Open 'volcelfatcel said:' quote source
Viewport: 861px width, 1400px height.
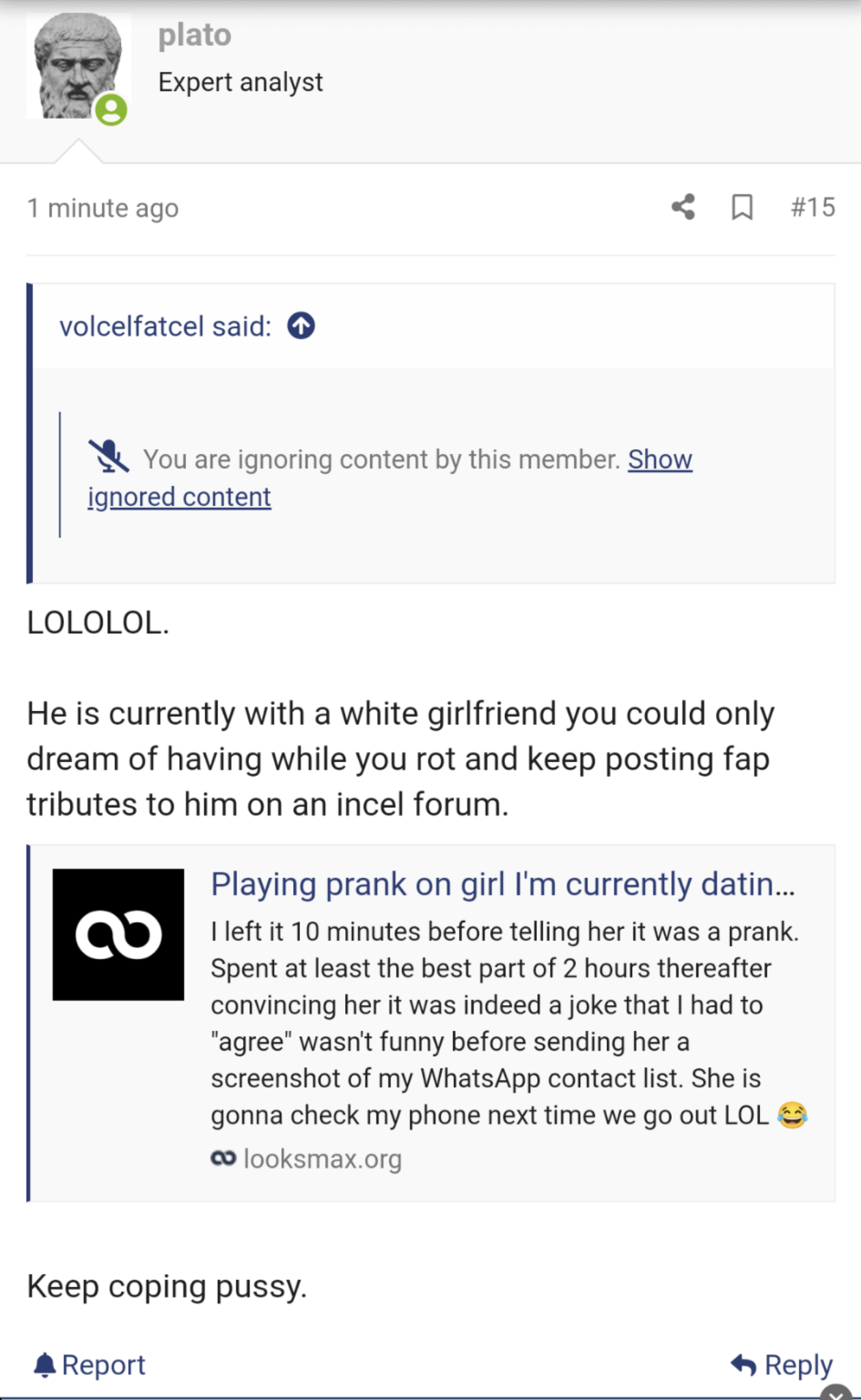point(165,326)
